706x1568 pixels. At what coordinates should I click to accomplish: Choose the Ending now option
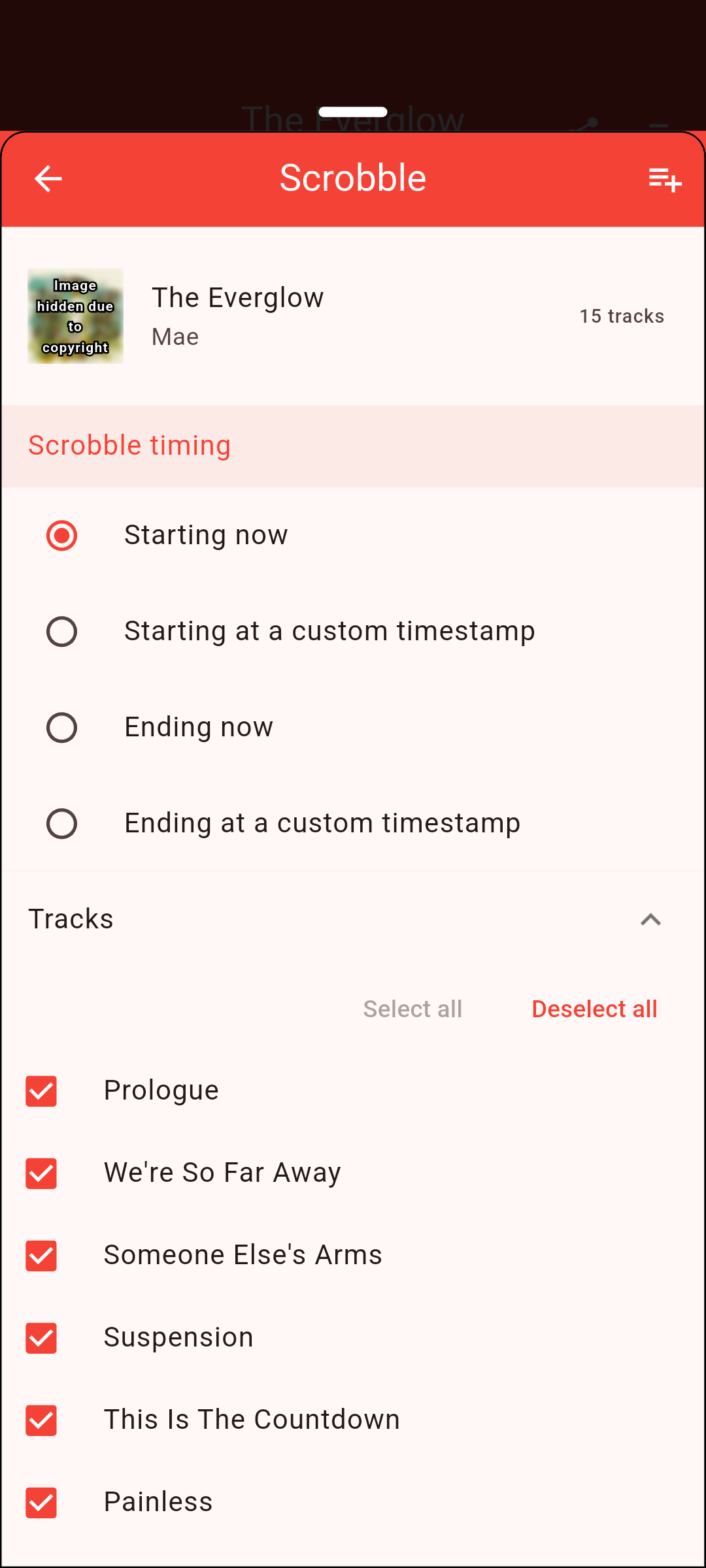[x=62, y=728]
